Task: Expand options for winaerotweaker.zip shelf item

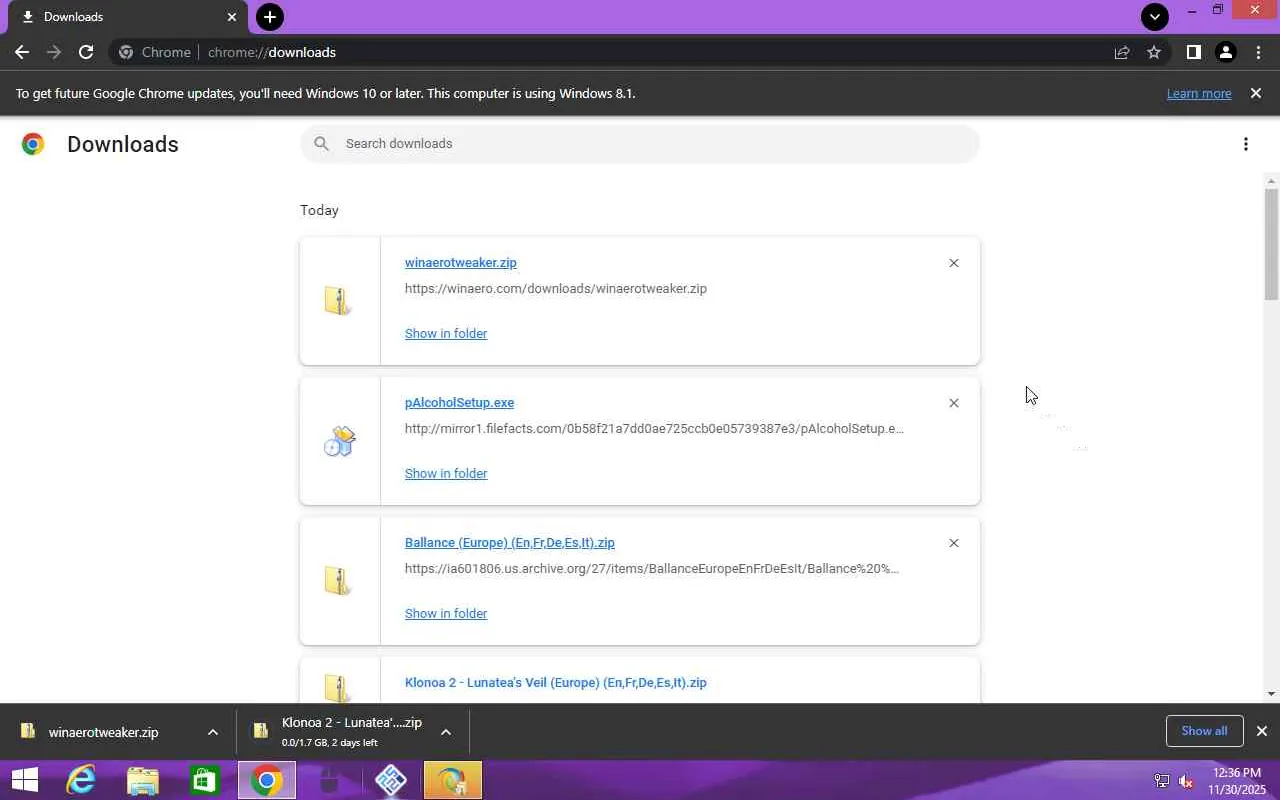Action: (x=212, y=732)
